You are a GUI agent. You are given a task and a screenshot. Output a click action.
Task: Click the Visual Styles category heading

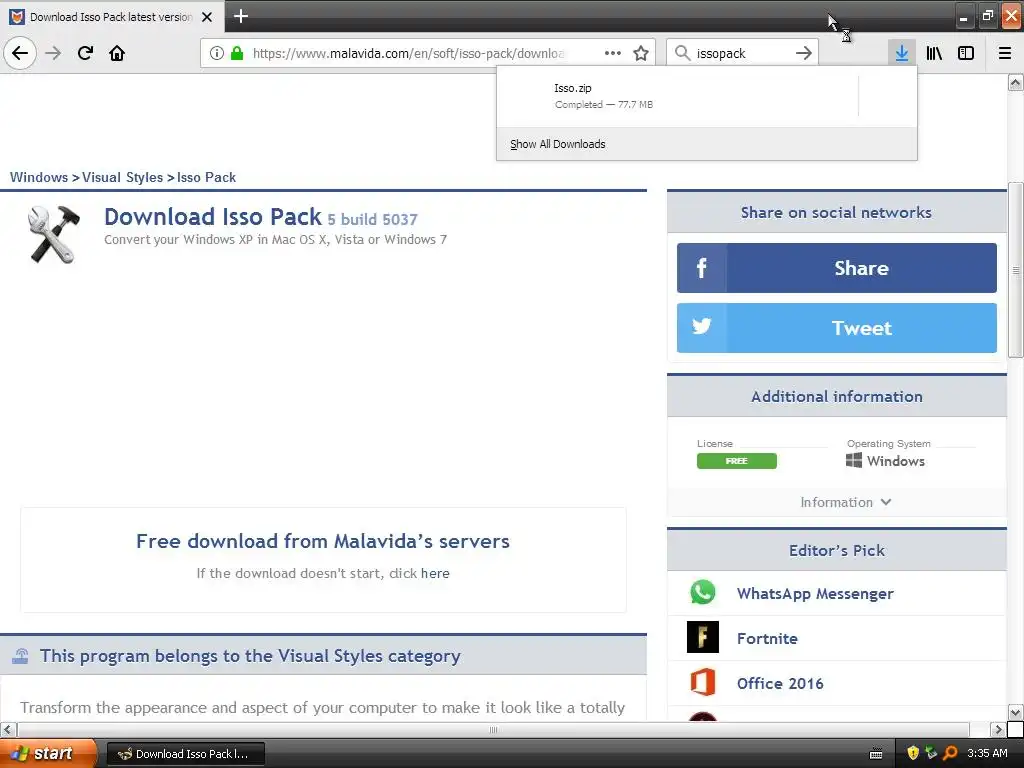(250, 656)
